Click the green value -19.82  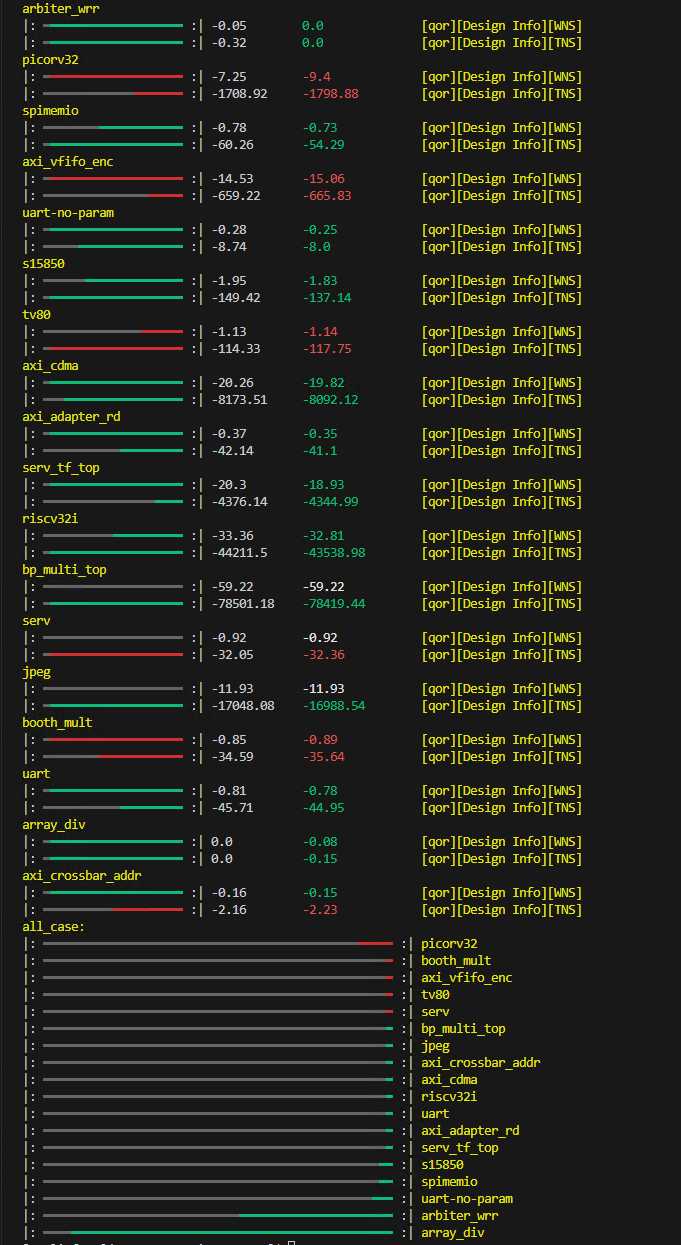coord(323,383)
